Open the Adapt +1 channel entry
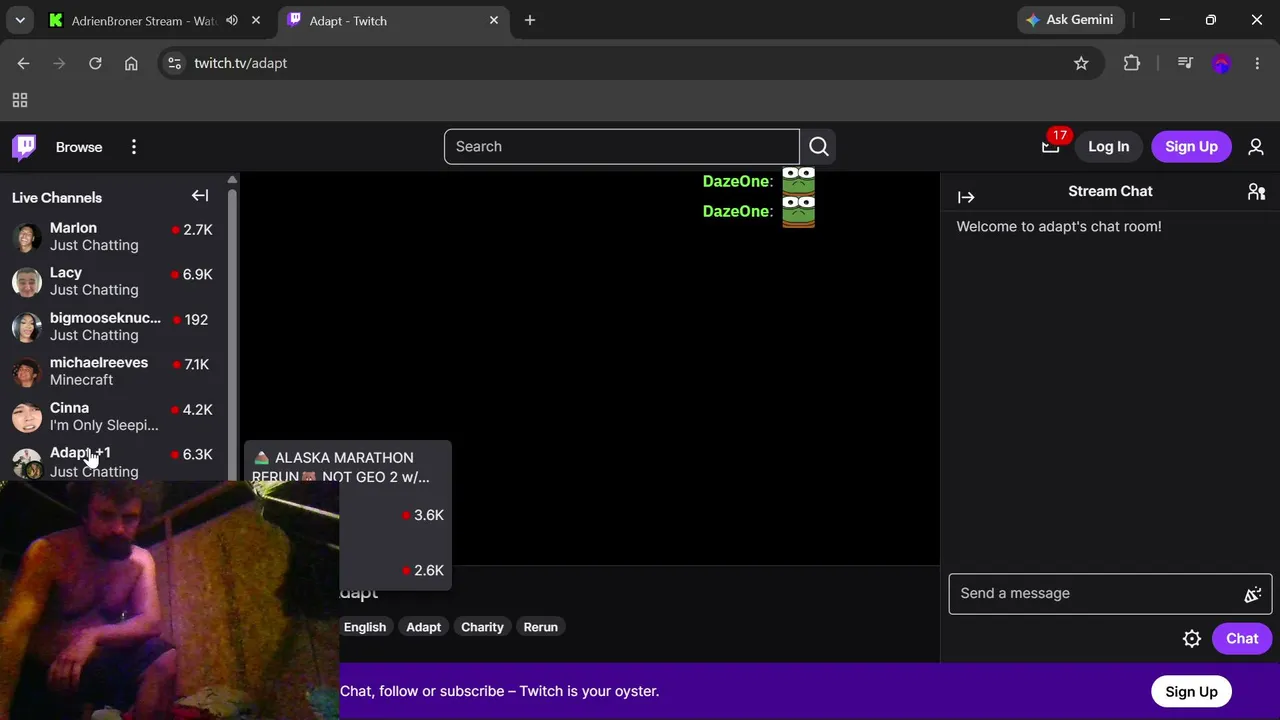 point(114,461)
